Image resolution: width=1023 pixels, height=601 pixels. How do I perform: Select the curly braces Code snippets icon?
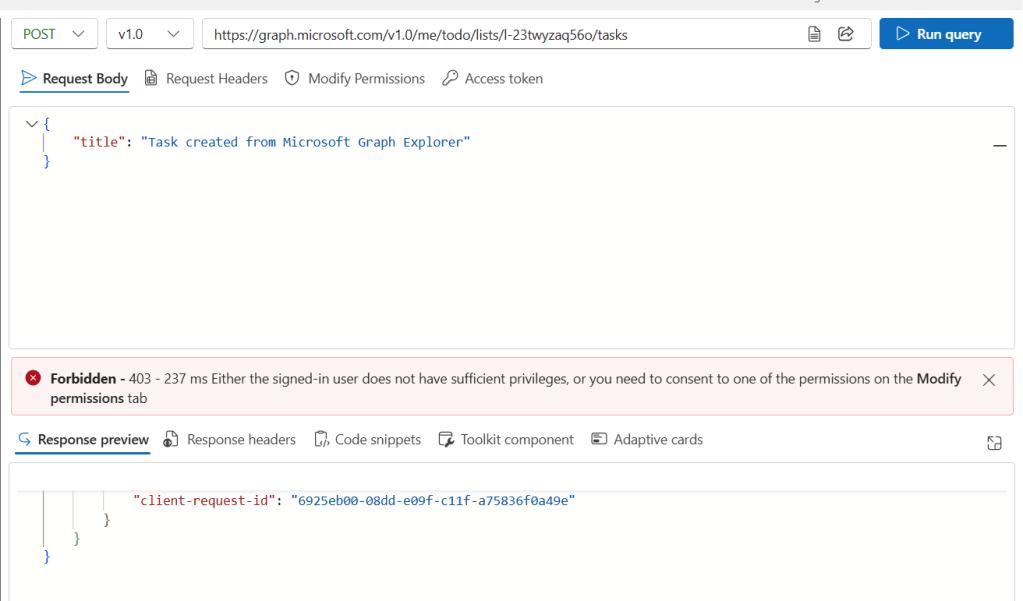(322, 439)
